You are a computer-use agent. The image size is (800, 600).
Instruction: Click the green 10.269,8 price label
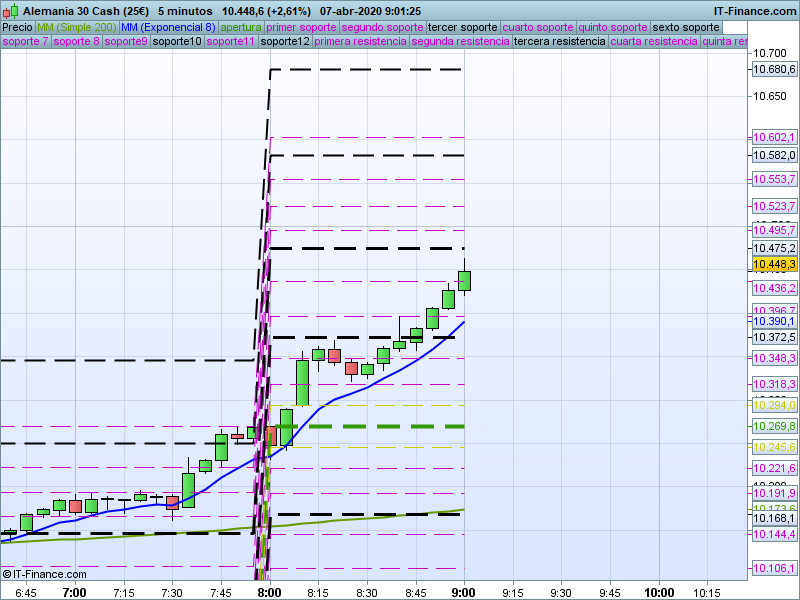(774, 426)
